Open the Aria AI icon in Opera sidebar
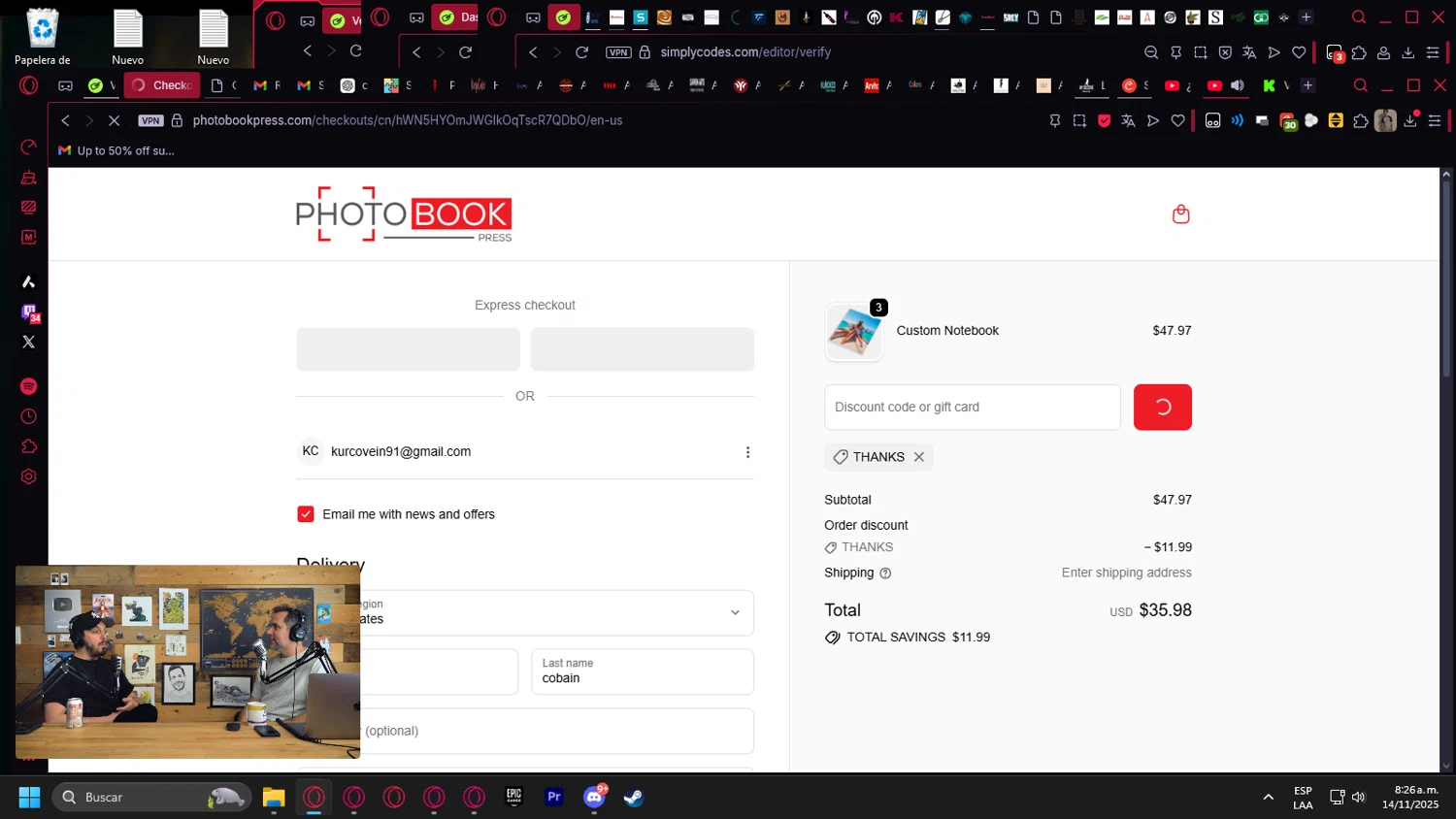Image resolution: width=1456 pixels, height=819 pixels. pos(29,282)
